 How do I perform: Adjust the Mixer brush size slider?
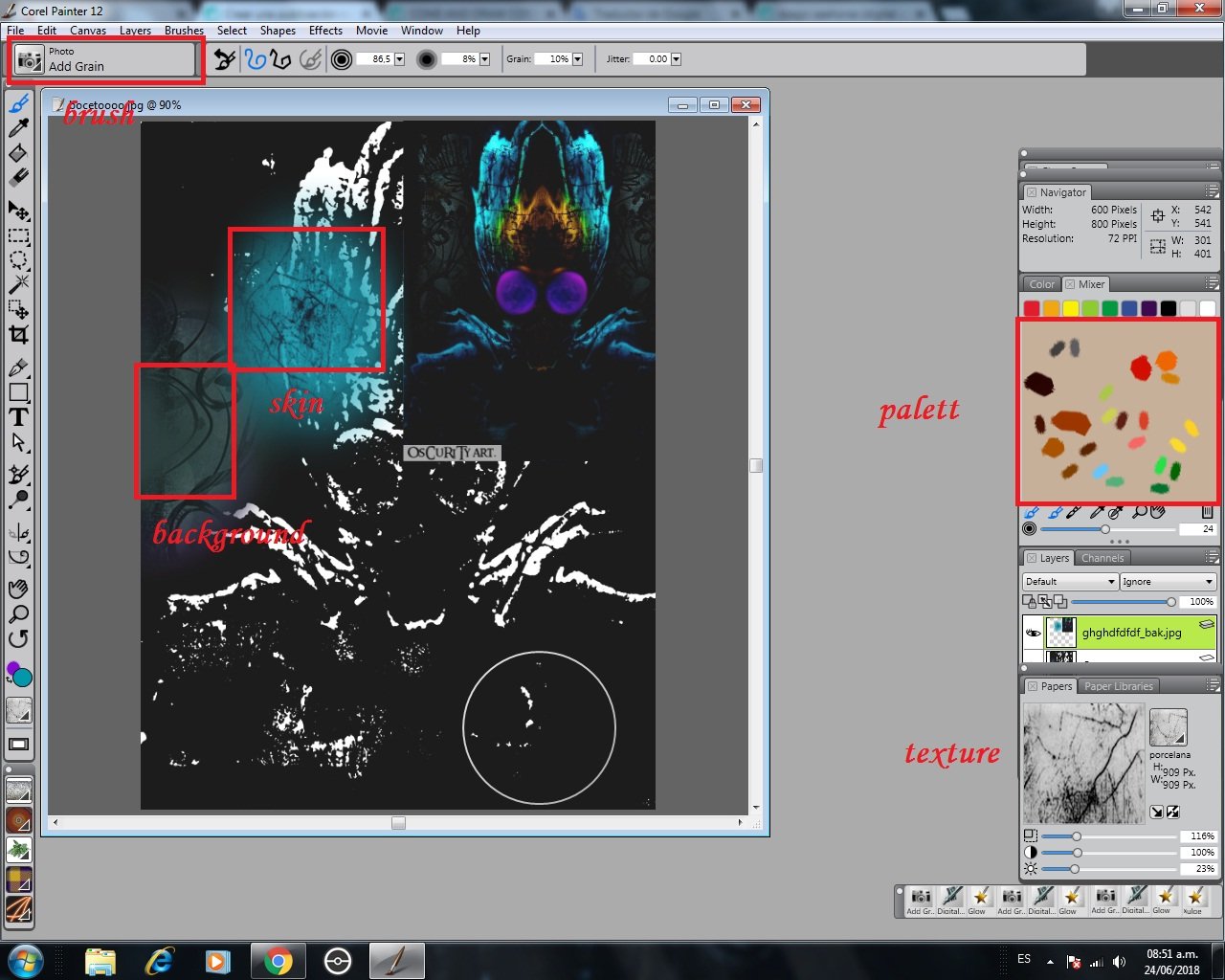(1107, 529)
